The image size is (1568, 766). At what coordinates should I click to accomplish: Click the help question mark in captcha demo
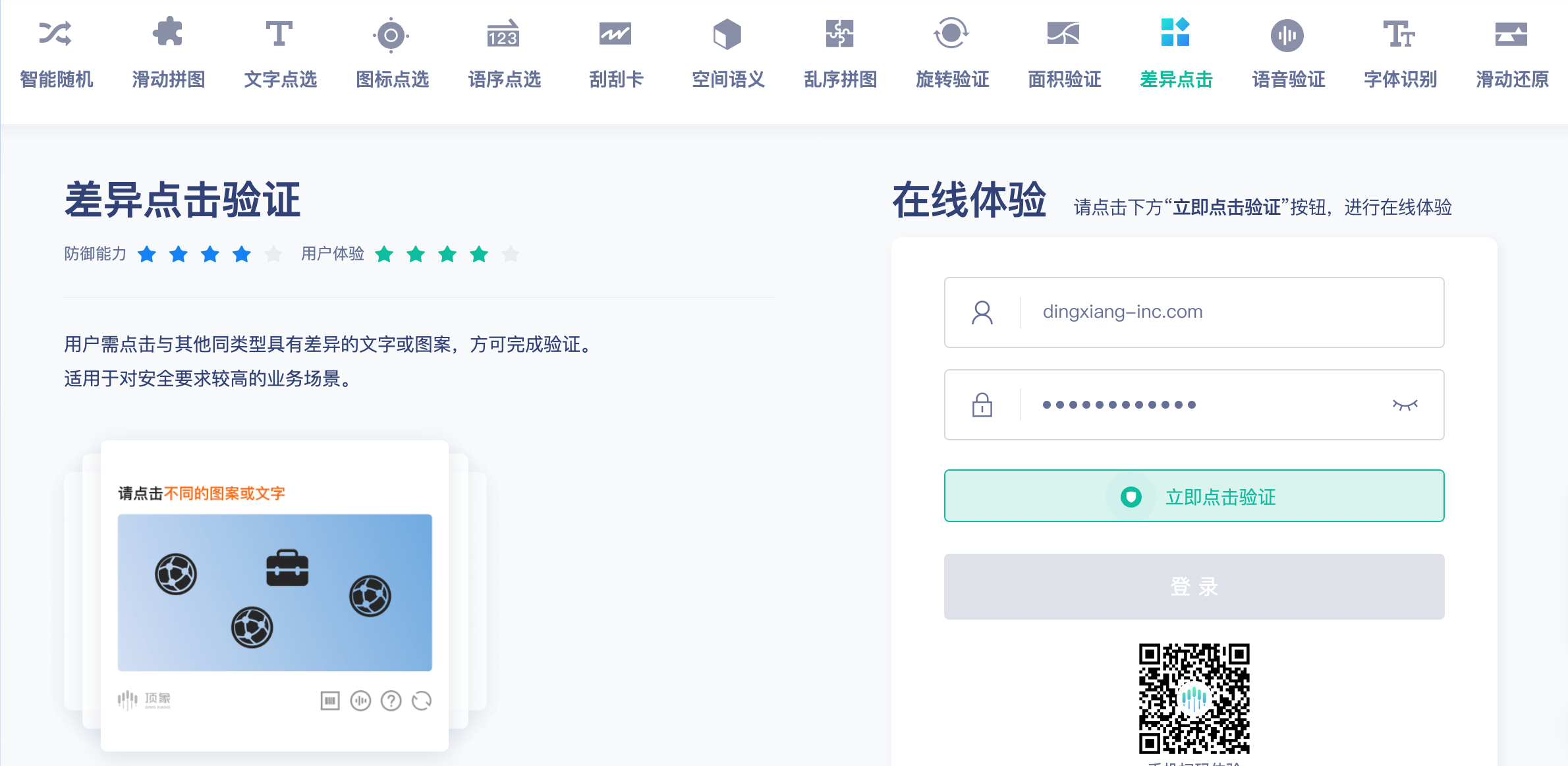[x=391, y=700]
